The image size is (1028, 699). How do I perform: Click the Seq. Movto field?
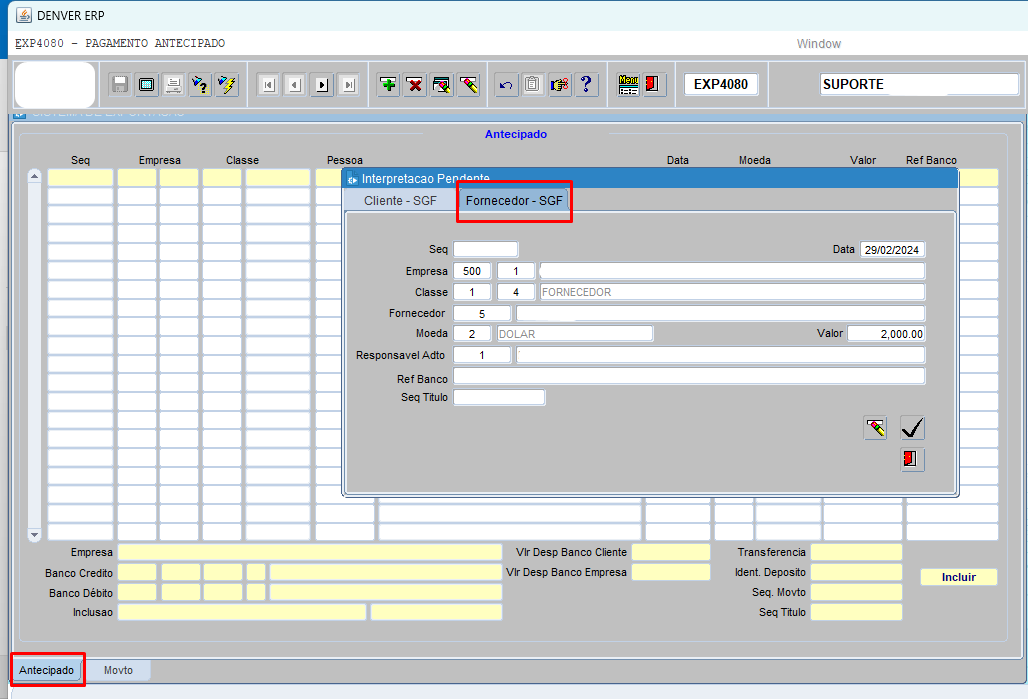point(856,592)
